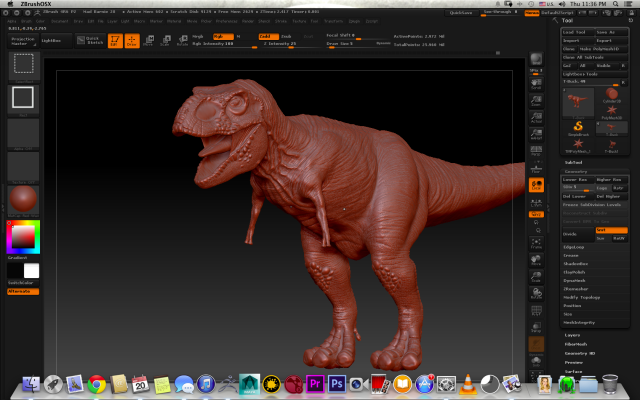
Task: Click the Load Tool button
Action: click(575, 32)
